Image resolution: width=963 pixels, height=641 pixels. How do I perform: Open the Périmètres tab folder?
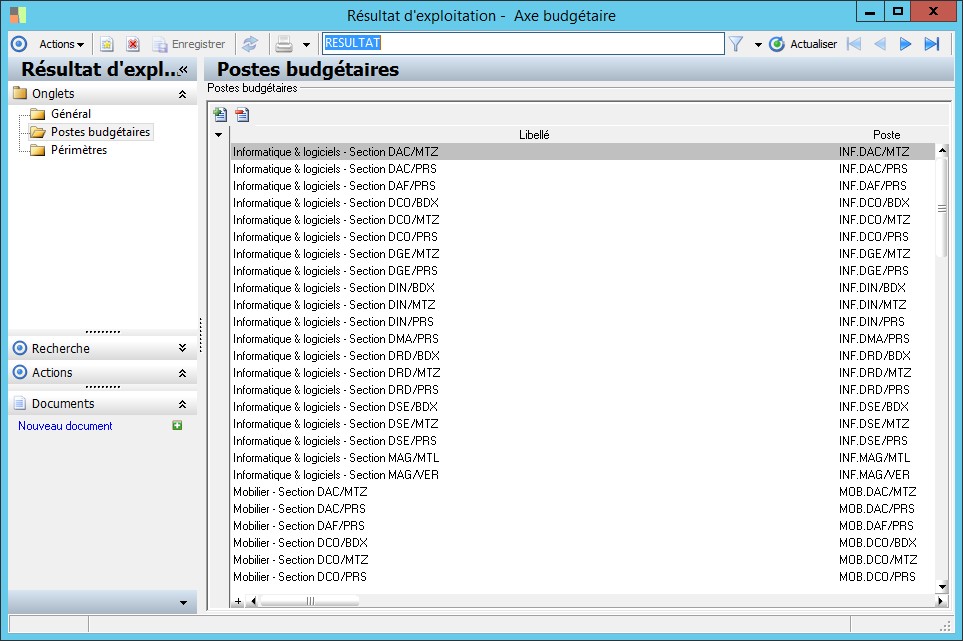79,150
